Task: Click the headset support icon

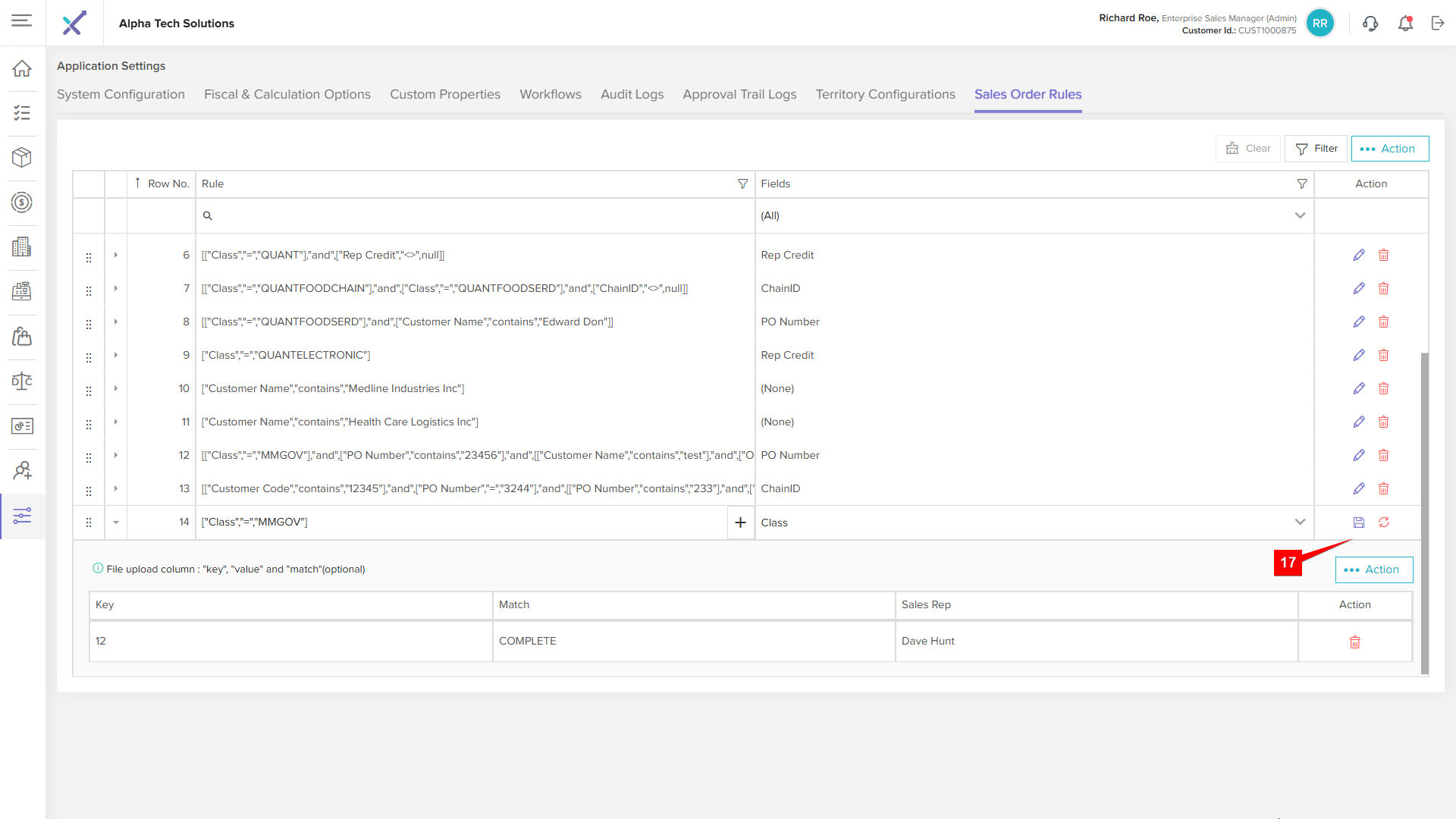Action: [1370, 24]
